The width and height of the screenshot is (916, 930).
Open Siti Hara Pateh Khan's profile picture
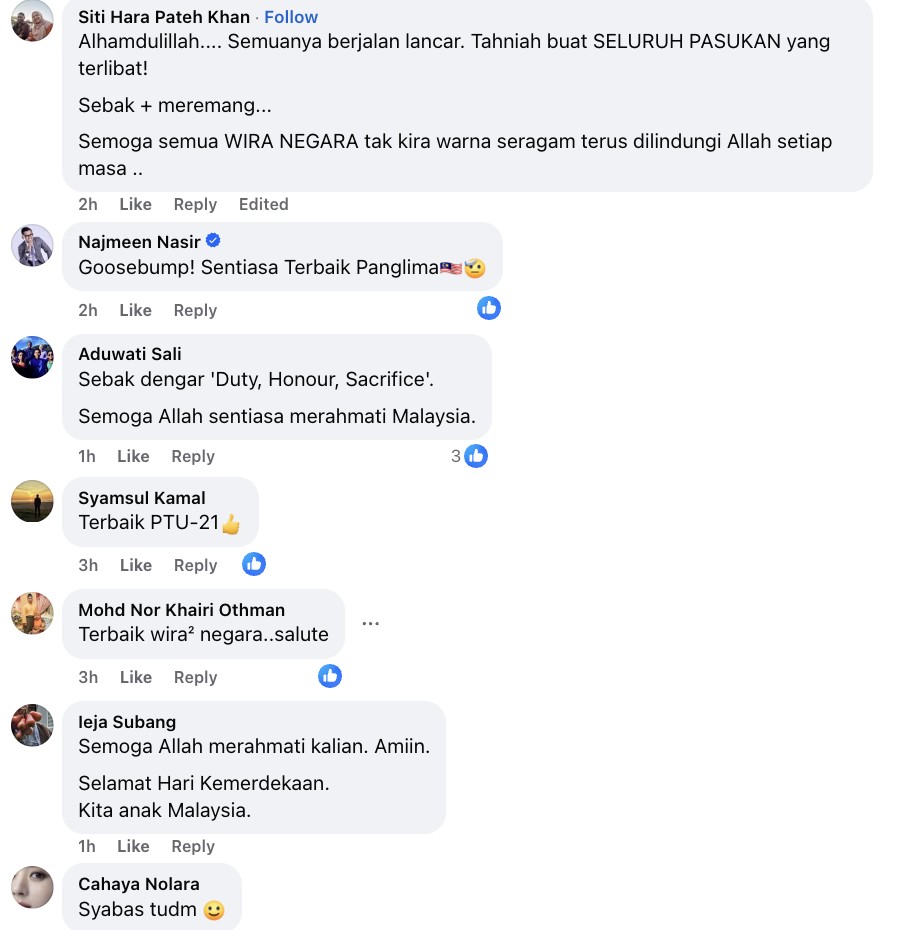point(32,20)
